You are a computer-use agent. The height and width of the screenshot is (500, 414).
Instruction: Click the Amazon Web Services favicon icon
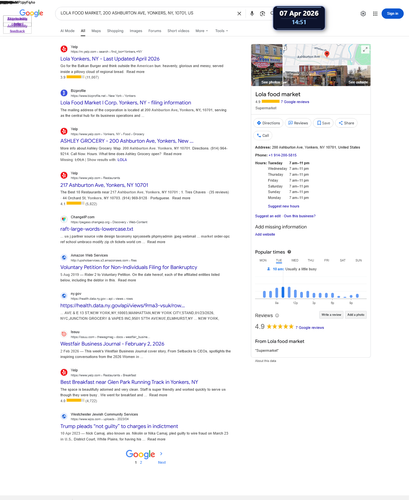coord(64,258)
